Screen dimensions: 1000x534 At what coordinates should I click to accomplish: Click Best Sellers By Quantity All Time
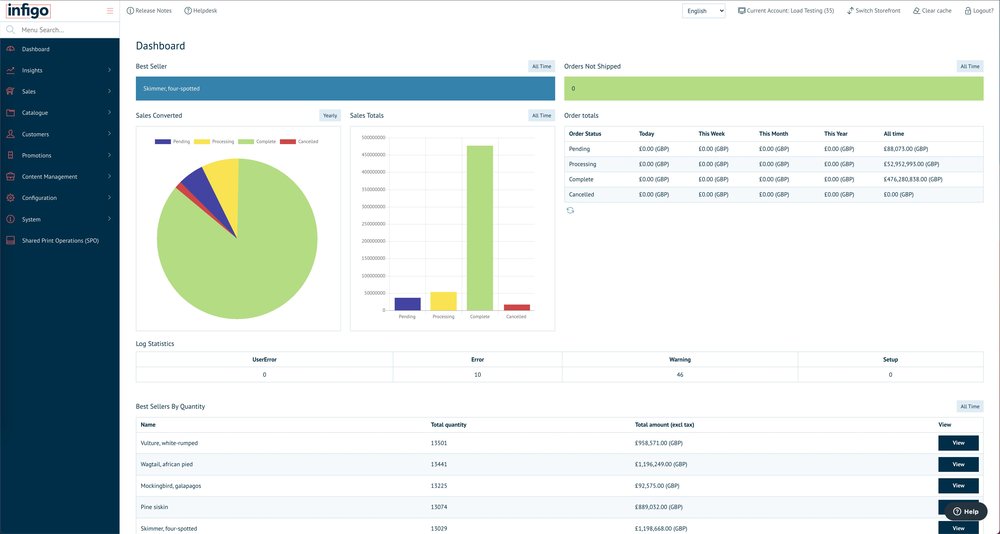[x=970, y=406]
